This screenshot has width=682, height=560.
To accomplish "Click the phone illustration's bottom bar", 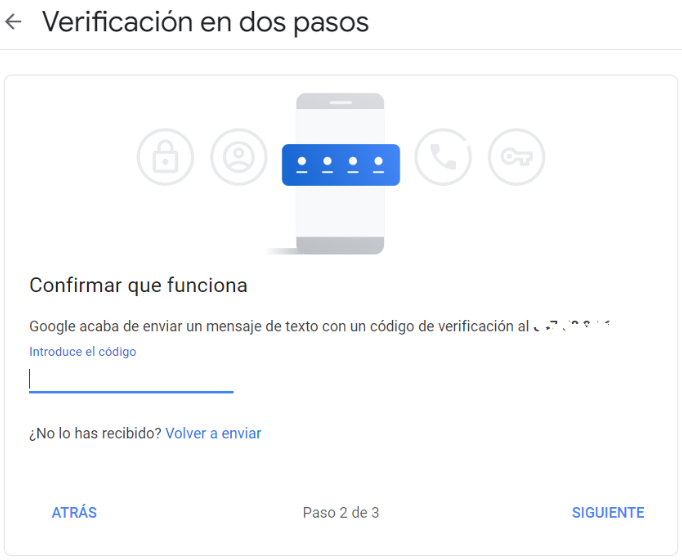I will [x=340, y=245].
